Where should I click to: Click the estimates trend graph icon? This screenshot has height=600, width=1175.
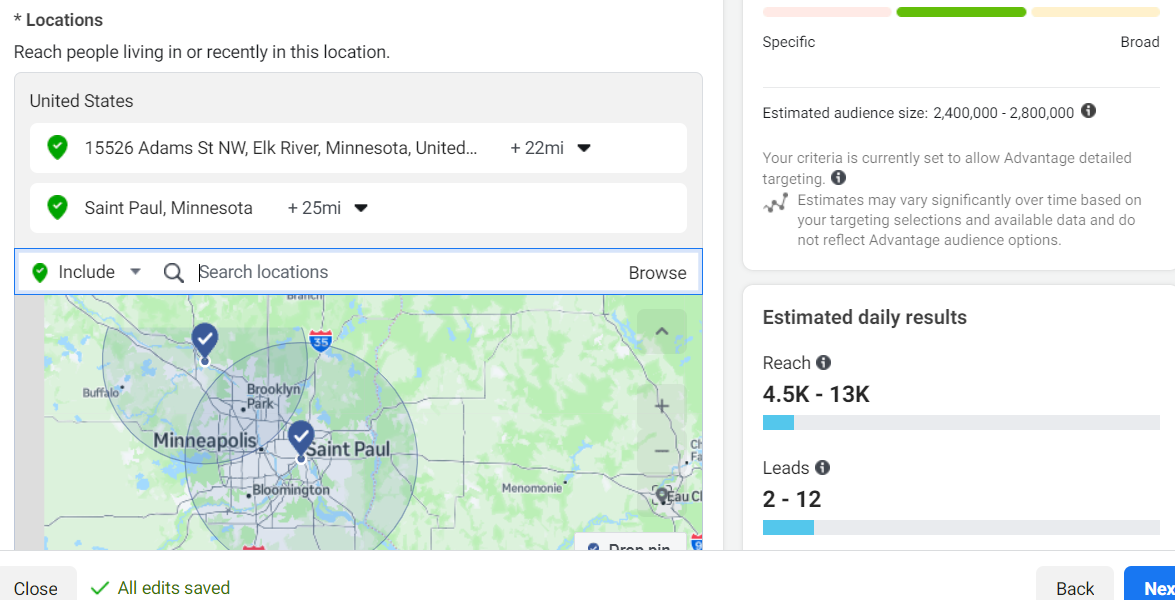(776, 202)
